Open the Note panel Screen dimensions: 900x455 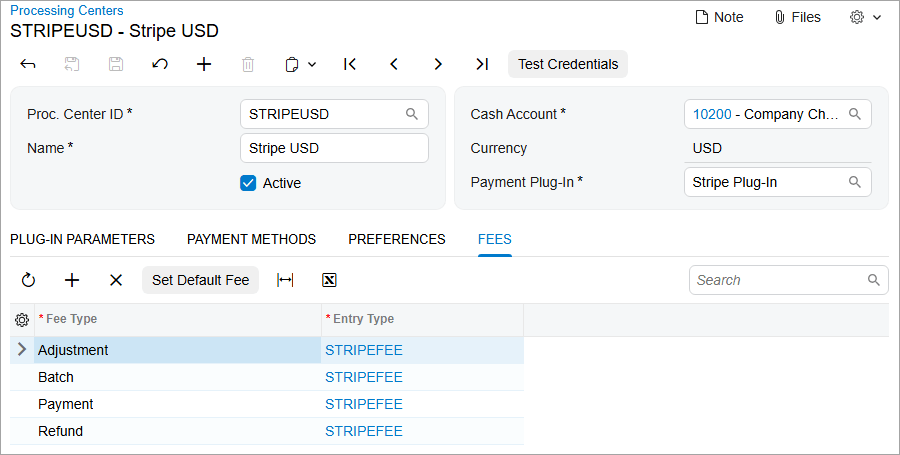(719, 17)
